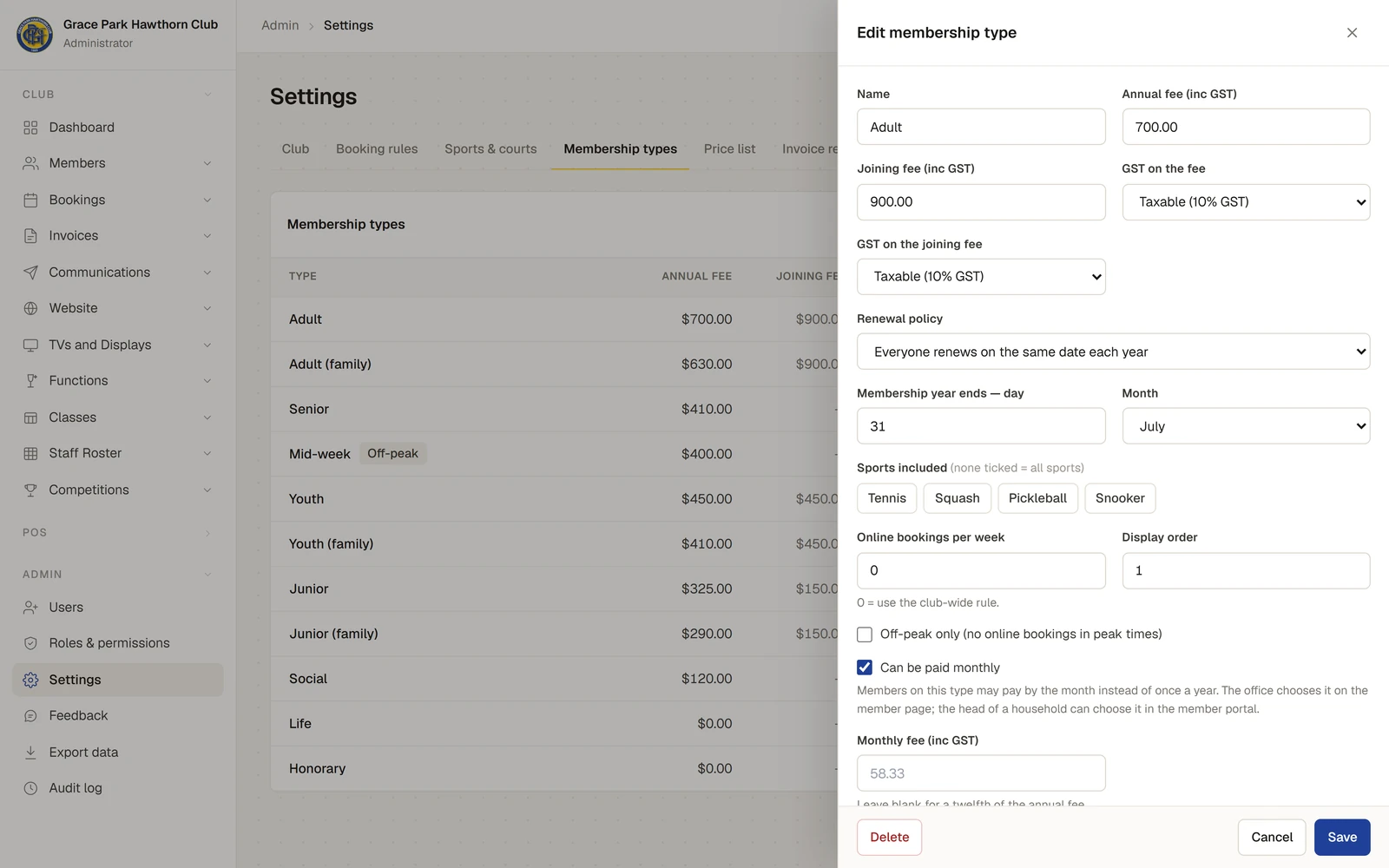Enable the Off-peak only checkbox

point(865,635)
